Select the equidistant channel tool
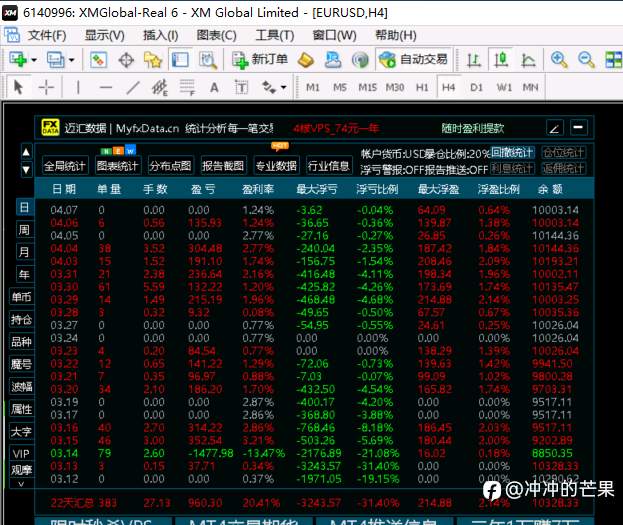The height and width of the screenshot is (525, 623). (x=160, y=87)
